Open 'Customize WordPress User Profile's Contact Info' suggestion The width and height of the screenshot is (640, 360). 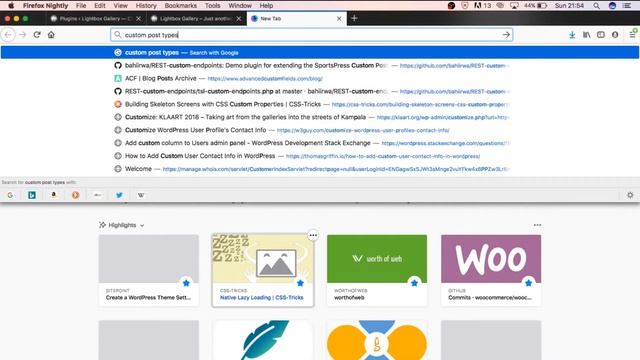320,130
